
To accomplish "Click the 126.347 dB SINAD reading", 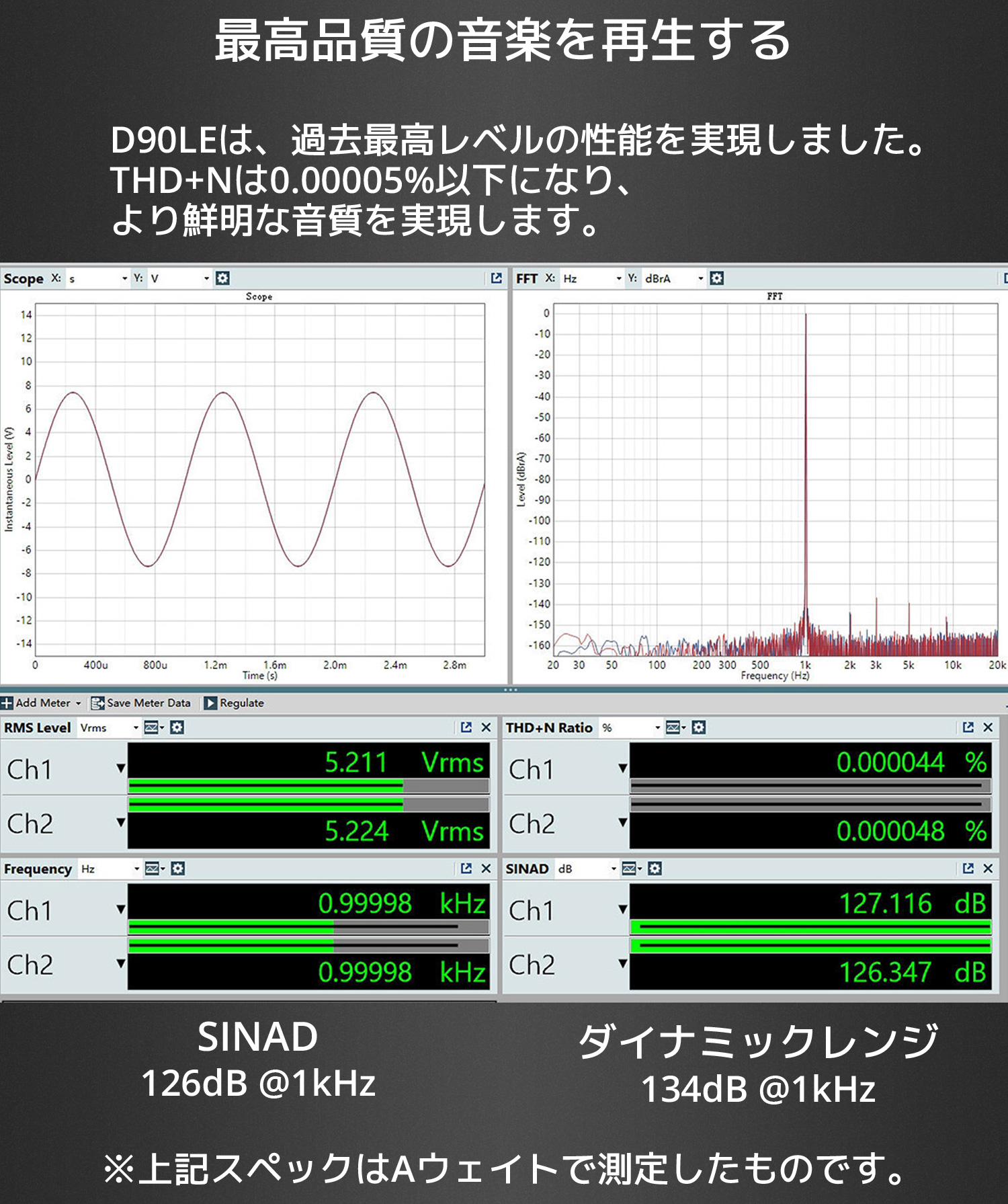I will coord(913,972).
